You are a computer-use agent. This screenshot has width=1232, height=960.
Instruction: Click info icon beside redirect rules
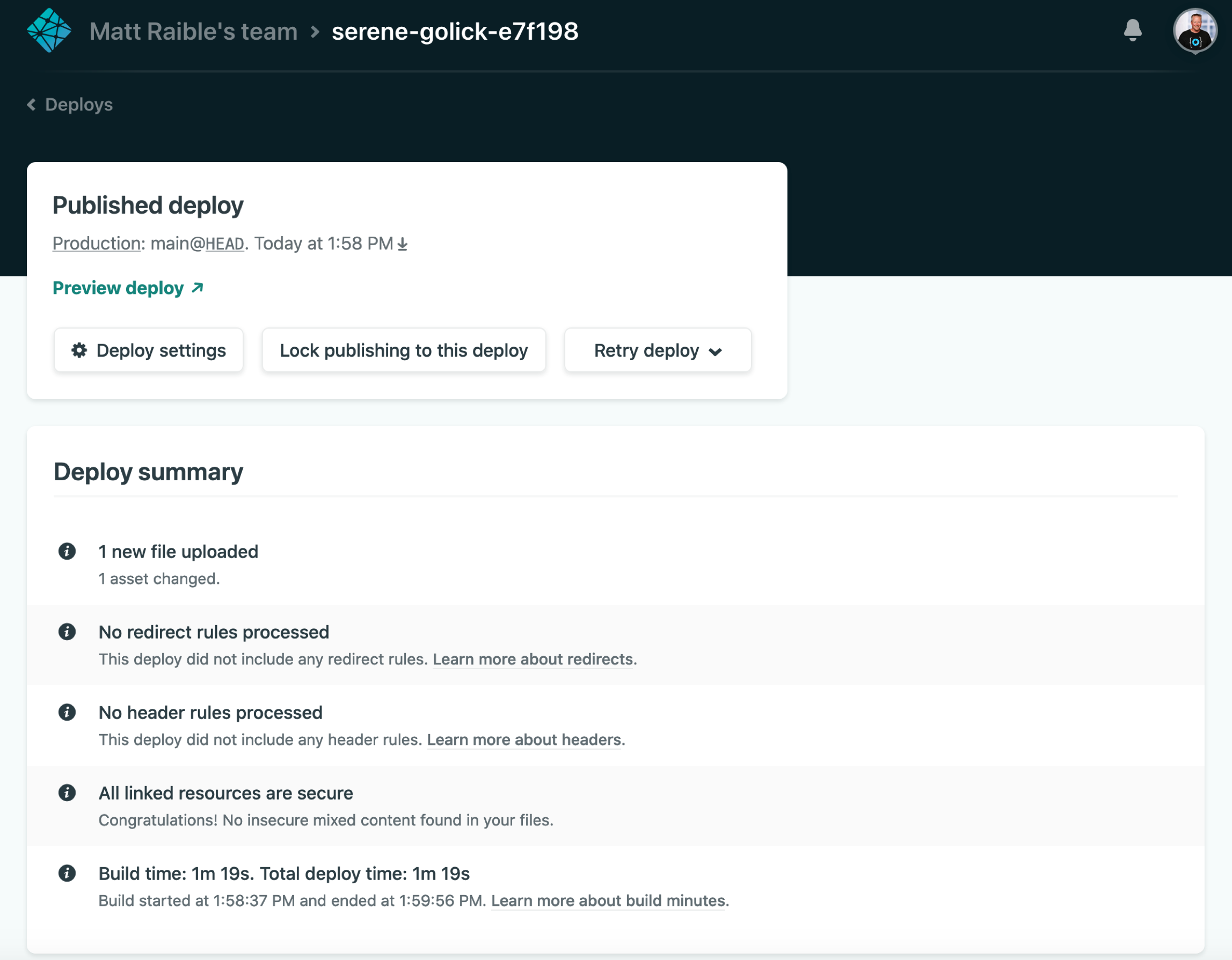tap(67, 632)
